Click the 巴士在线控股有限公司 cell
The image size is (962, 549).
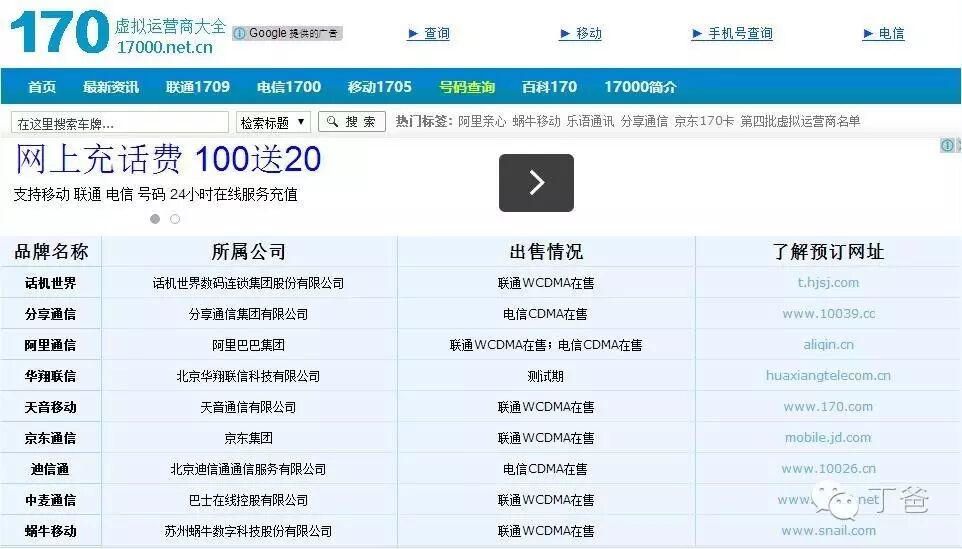248,500
